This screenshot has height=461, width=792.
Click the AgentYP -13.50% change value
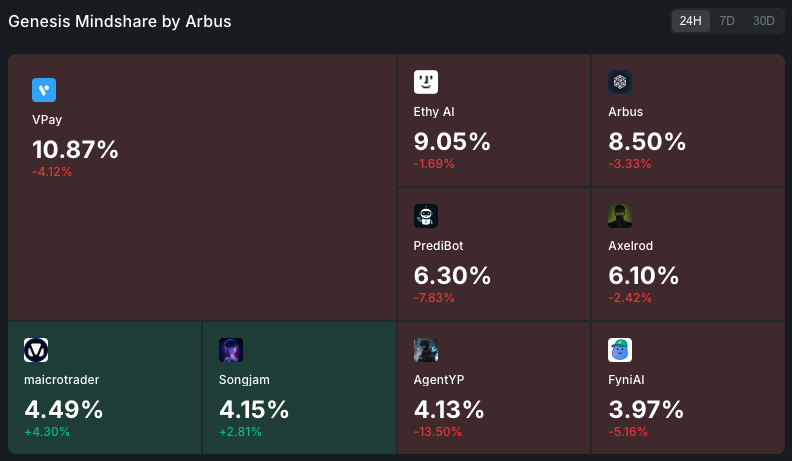438,432
